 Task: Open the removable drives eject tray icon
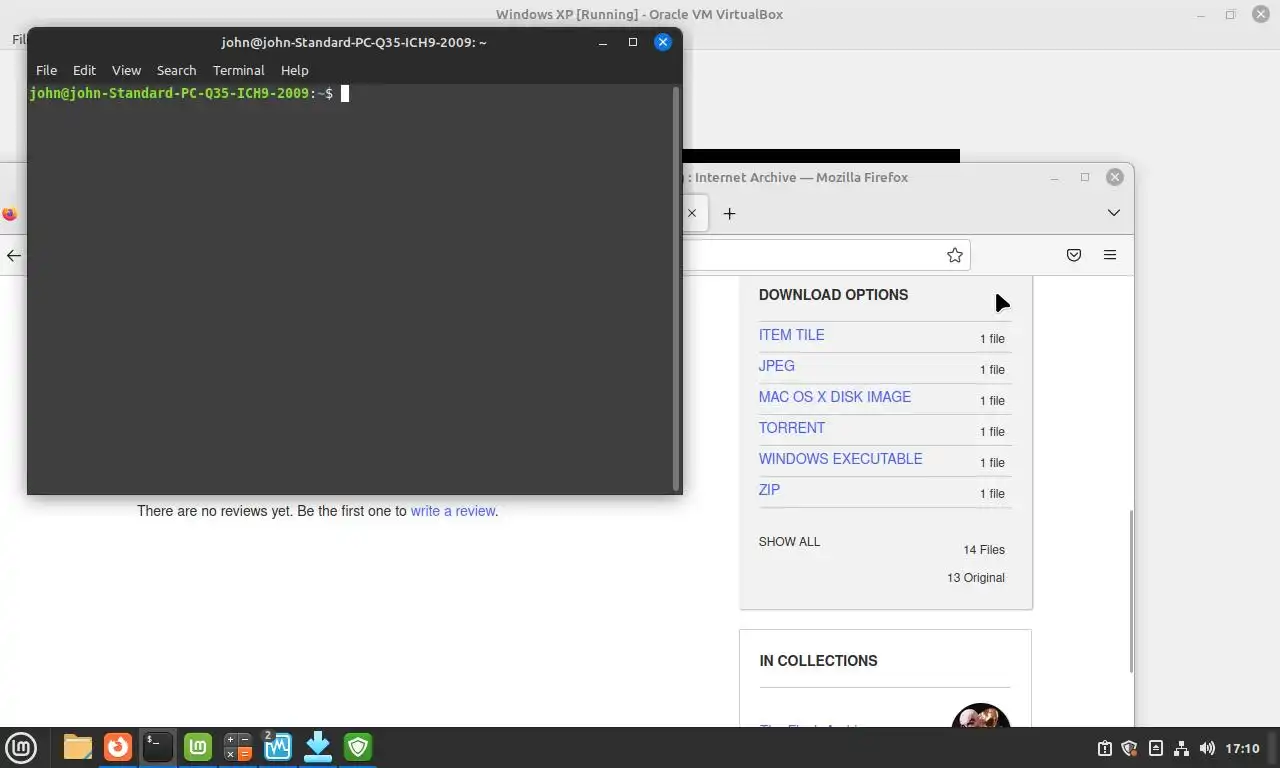1156,748
